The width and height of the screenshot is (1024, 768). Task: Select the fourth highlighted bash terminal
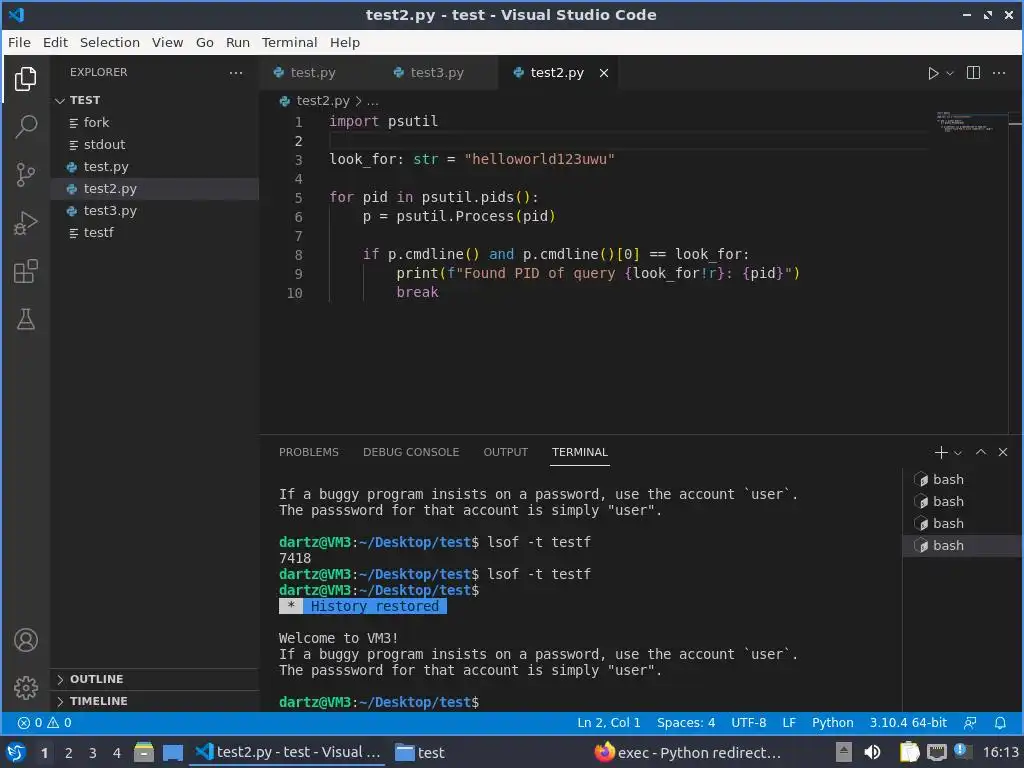[963, 545]
